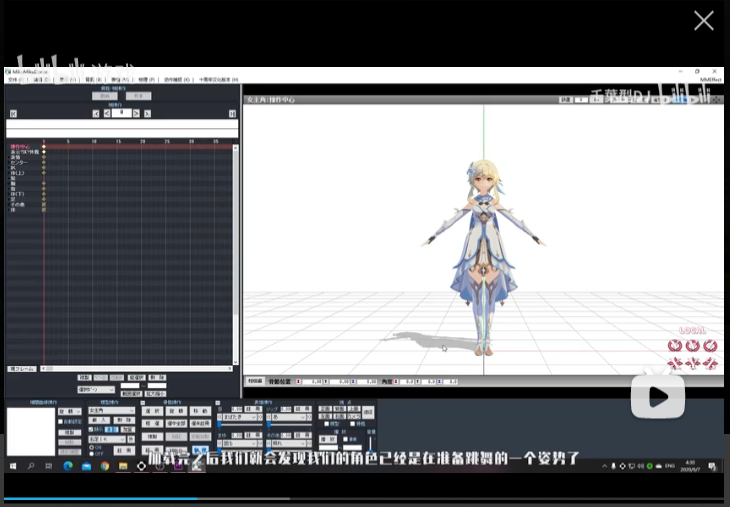The height and width of the screenshot is (507, 730).
Task: Open the 动作捕捉 (K) menu
Action: pos(177,80)
